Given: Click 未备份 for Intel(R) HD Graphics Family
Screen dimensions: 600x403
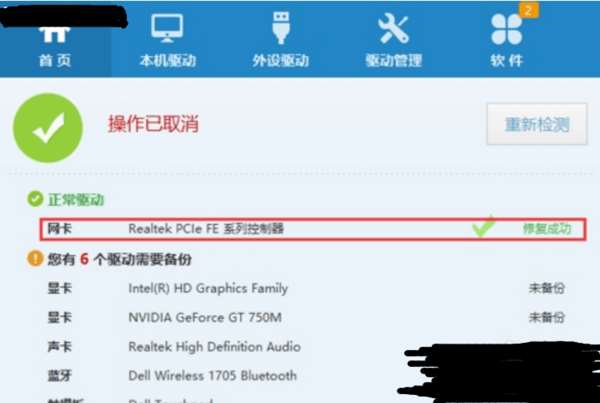Looking at the screenshot, I should click(x=547, y=288).
